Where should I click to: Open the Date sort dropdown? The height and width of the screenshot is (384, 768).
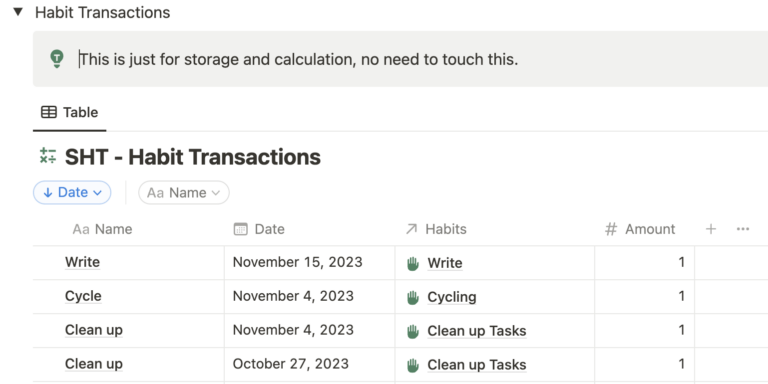(x=72, y=192)
